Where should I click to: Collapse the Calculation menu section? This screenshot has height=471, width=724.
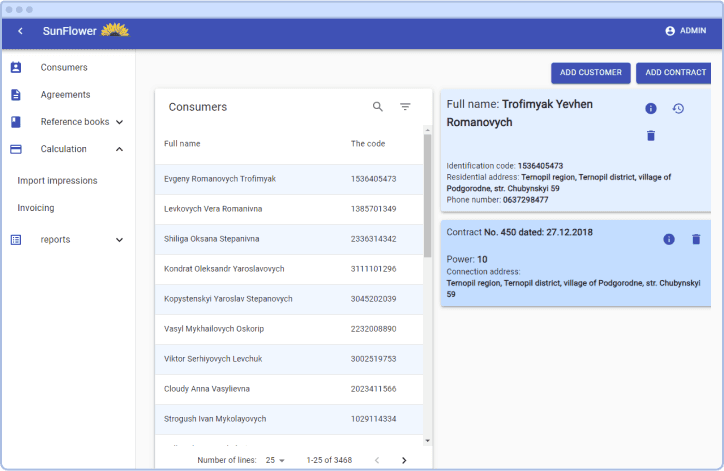[119, 149]
